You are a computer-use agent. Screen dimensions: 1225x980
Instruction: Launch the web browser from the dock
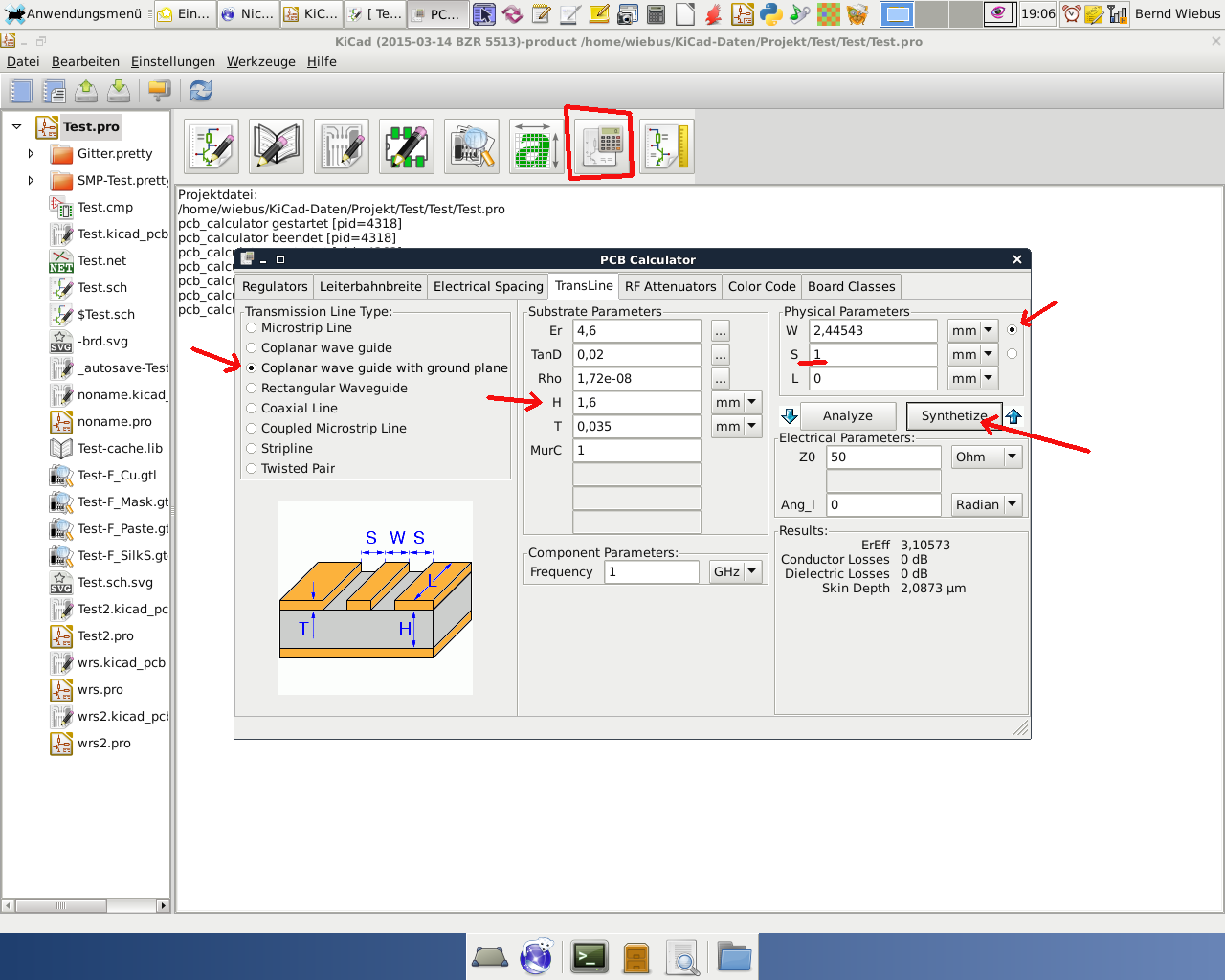coord(537,956)
